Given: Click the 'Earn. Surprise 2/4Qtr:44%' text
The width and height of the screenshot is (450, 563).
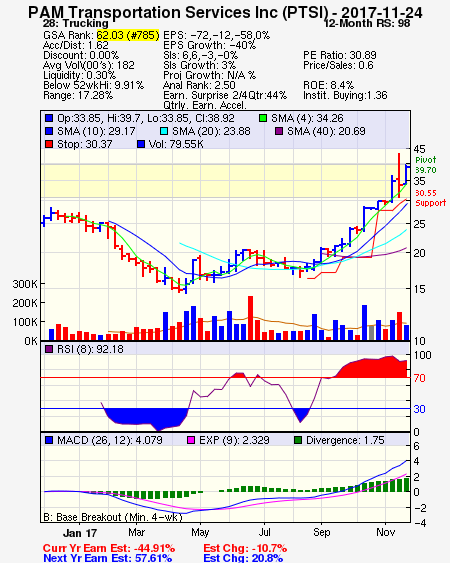Looking at the screenshot, I should [225, 96].
